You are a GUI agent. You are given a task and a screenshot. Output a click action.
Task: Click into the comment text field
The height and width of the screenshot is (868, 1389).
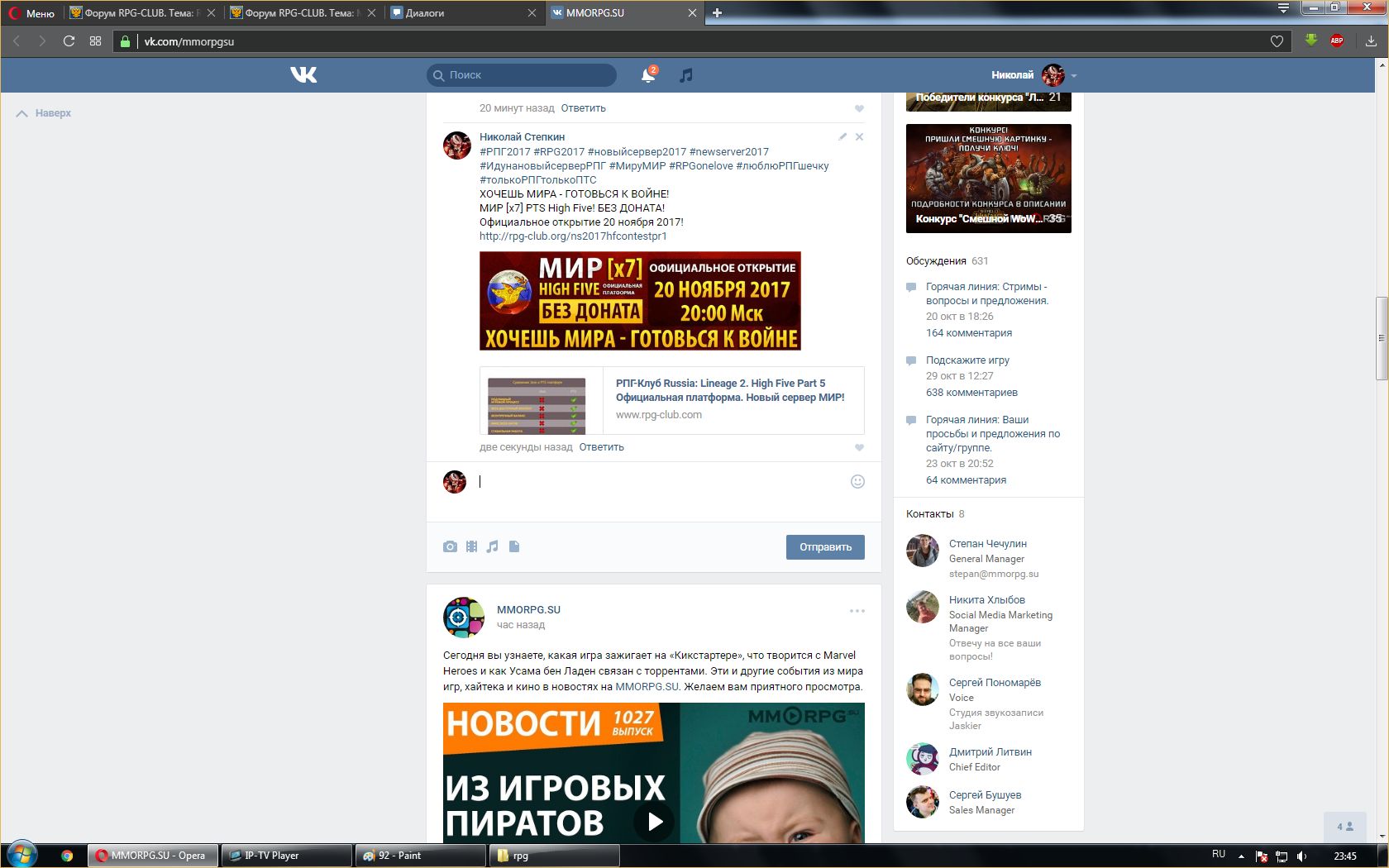click(x=661, y=481)
